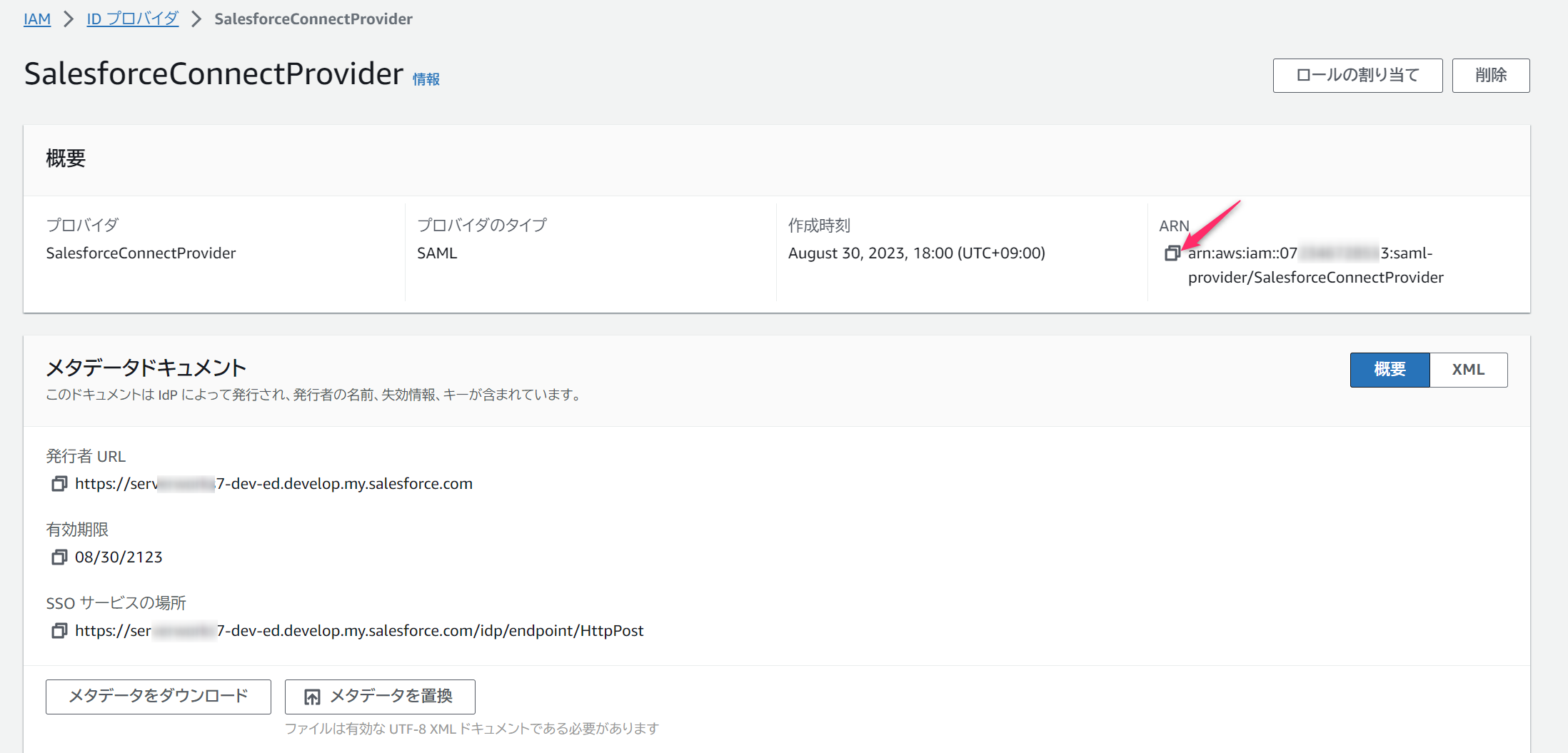Copy the 有効期限 date value

[x=59, y=557]
